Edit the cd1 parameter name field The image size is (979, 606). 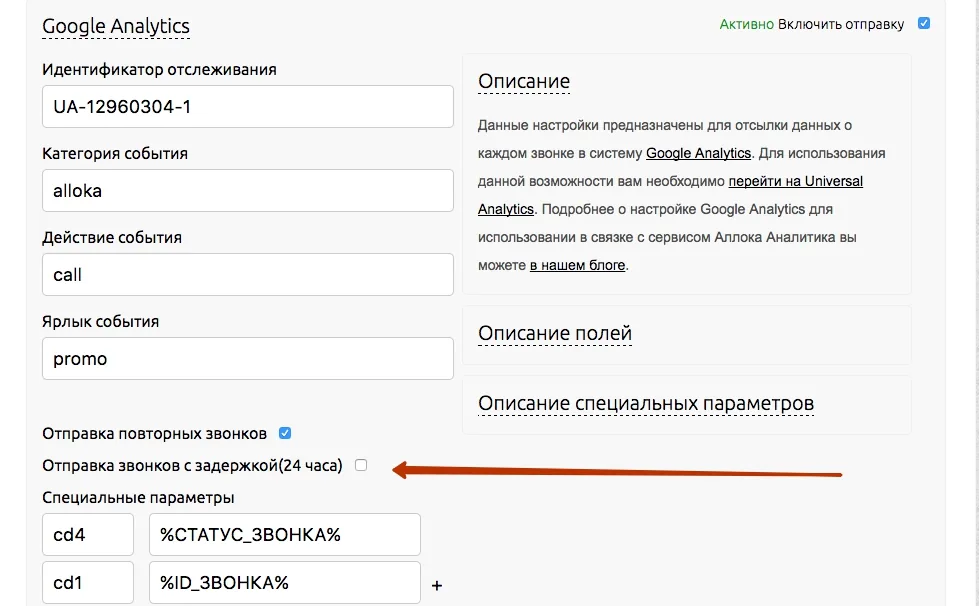click(88, 582)
